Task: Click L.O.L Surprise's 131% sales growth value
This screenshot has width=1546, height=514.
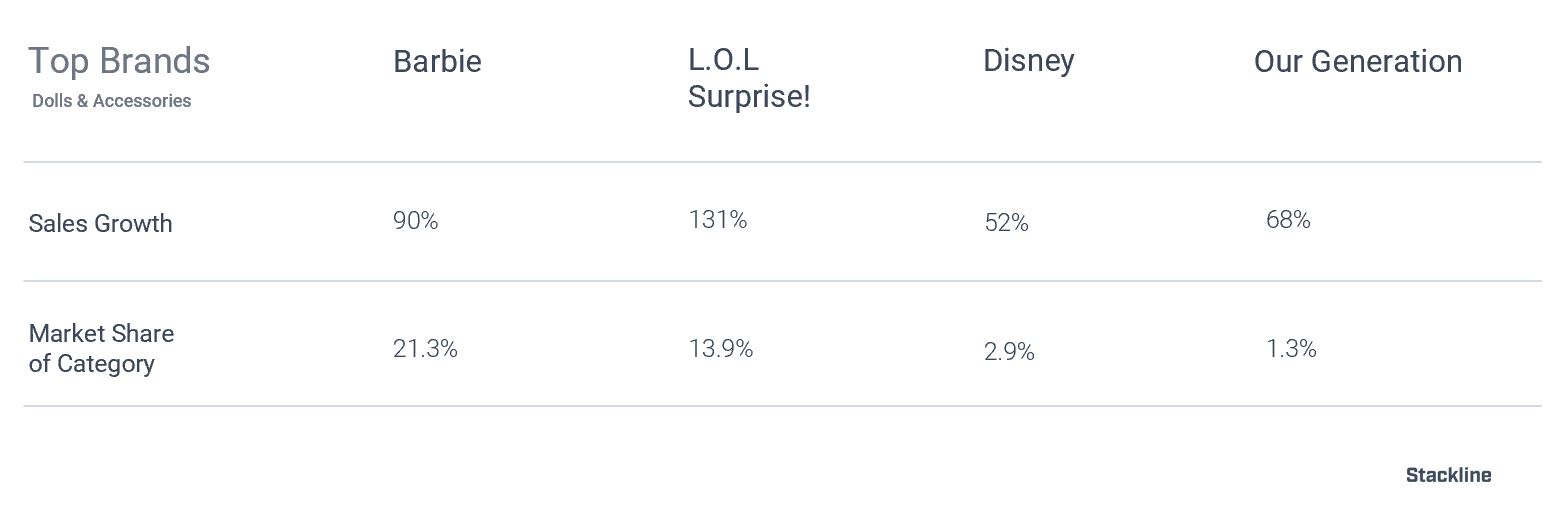Action: [x=718, y=219]
